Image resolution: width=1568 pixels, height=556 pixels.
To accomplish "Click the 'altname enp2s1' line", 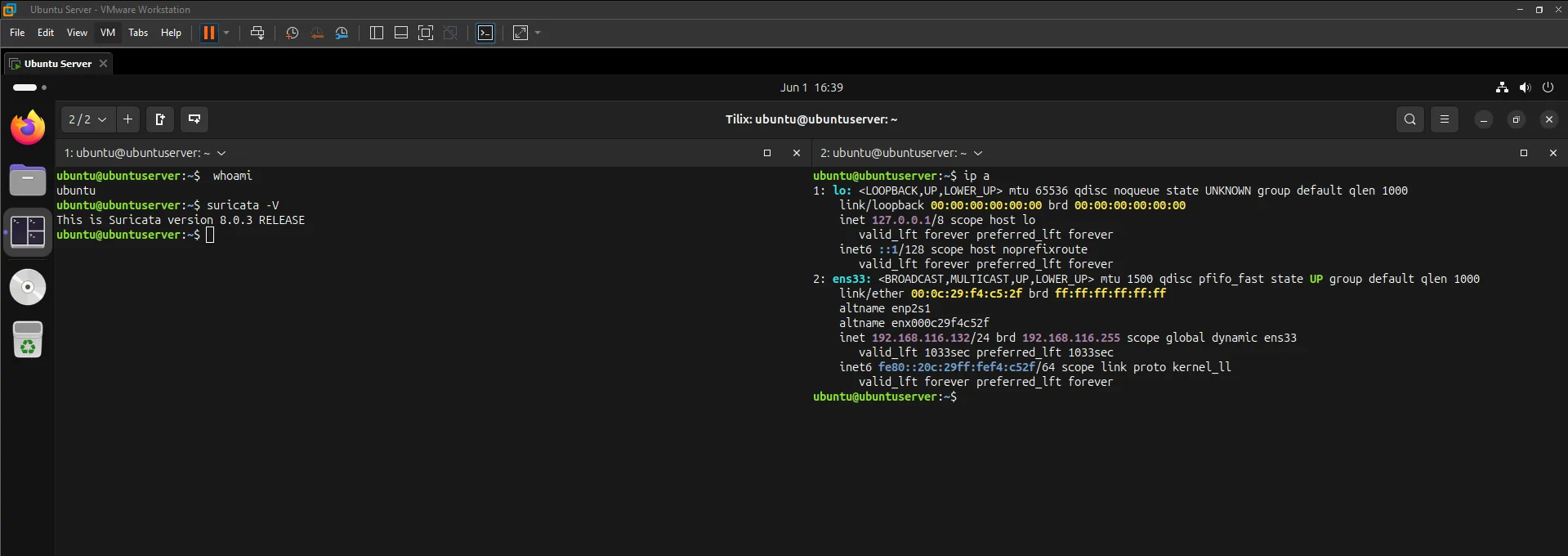I will (x=885, y=308).
